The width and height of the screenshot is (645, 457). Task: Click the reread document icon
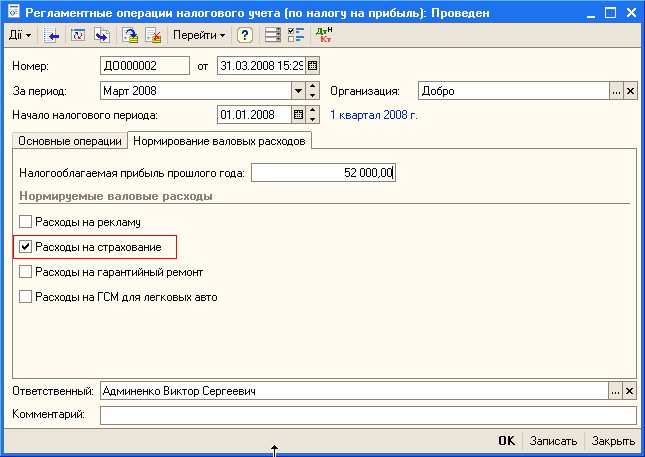point(78,35)
